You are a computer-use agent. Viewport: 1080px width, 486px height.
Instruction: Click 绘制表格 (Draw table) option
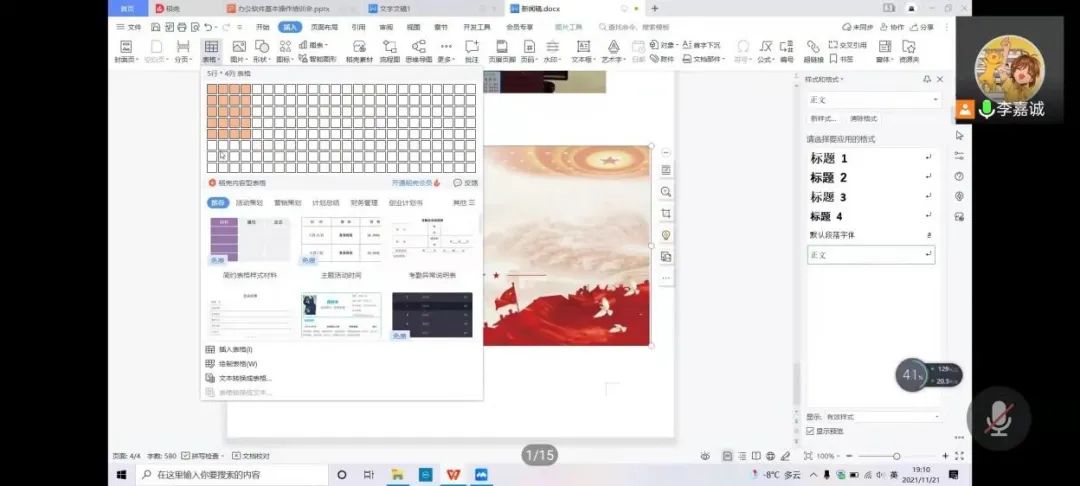click(x=237, y=364)
